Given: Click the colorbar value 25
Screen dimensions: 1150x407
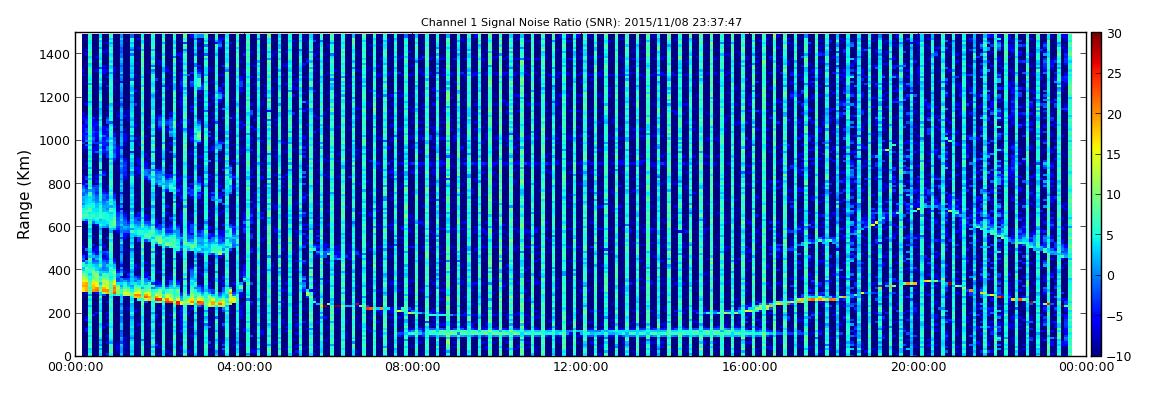Looking at the screenshot, I should (1115, 74).
